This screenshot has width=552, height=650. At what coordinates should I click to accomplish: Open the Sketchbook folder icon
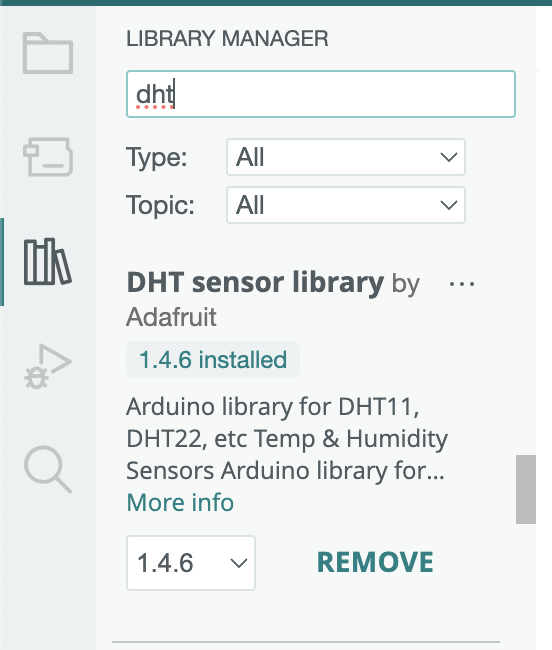point(48,53)
